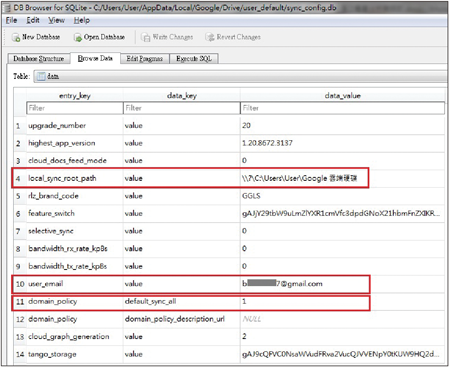Sort by the data_key column header
The image size is (450, 368).
click(182, 96)
